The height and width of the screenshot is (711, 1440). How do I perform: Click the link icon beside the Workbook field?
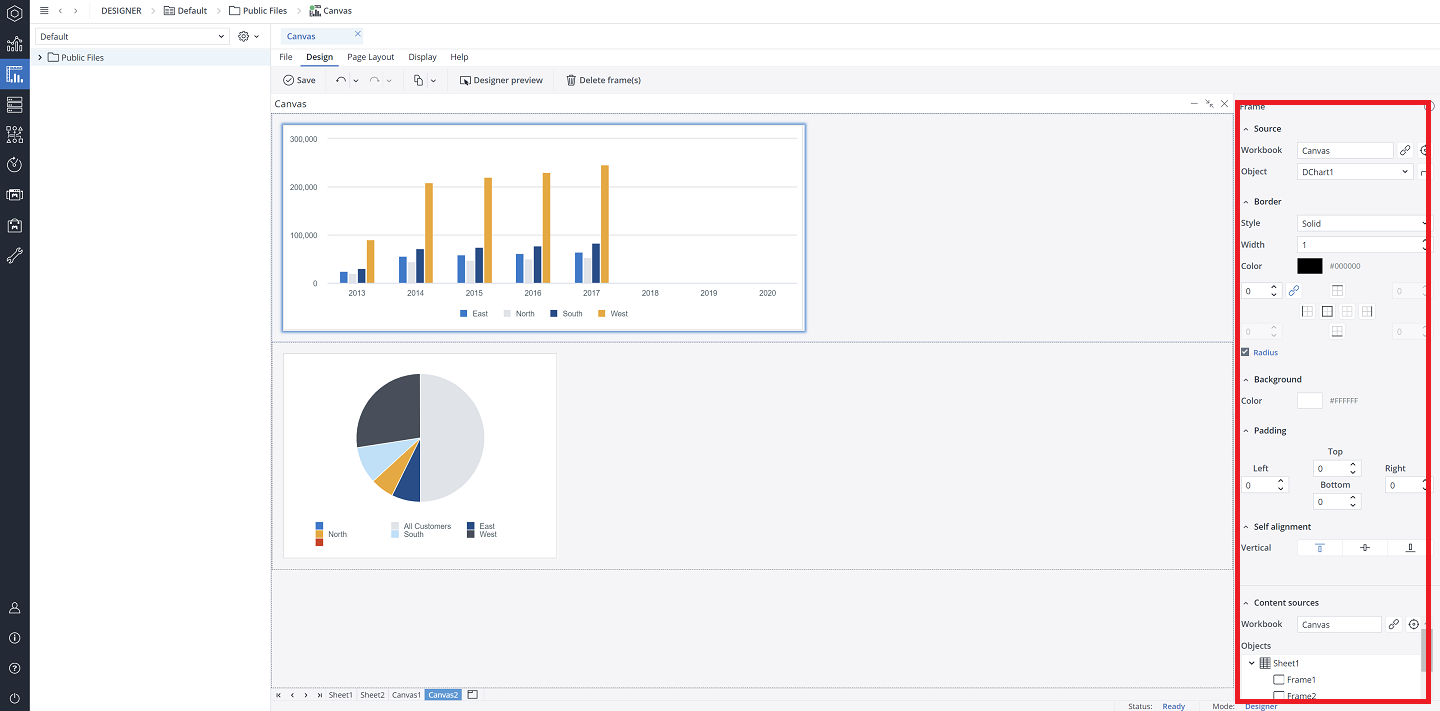pos(1404,149)
